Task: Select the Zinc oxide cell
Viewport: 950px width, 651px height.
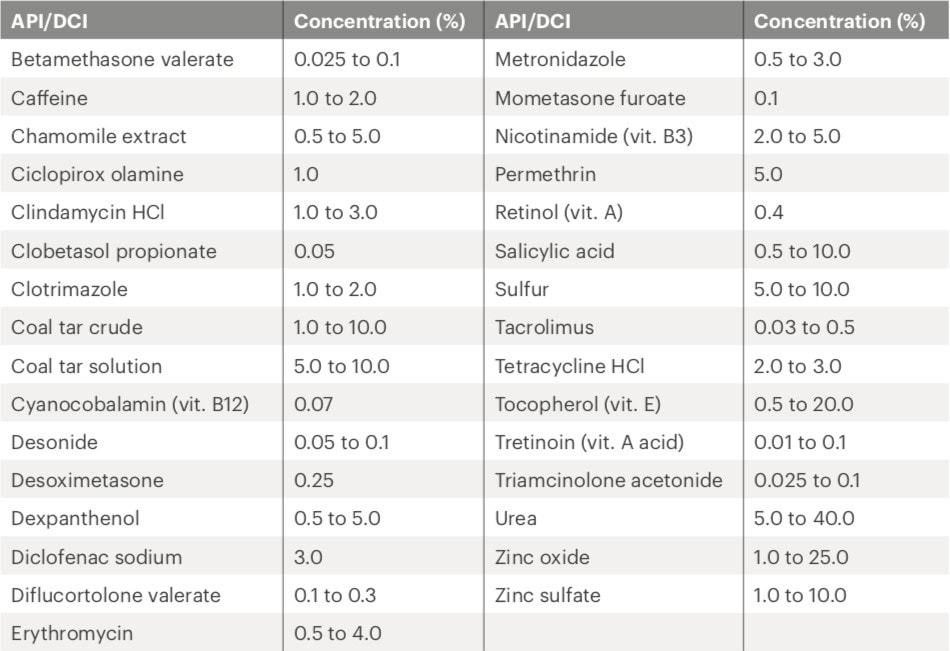Action: (542, 557)
